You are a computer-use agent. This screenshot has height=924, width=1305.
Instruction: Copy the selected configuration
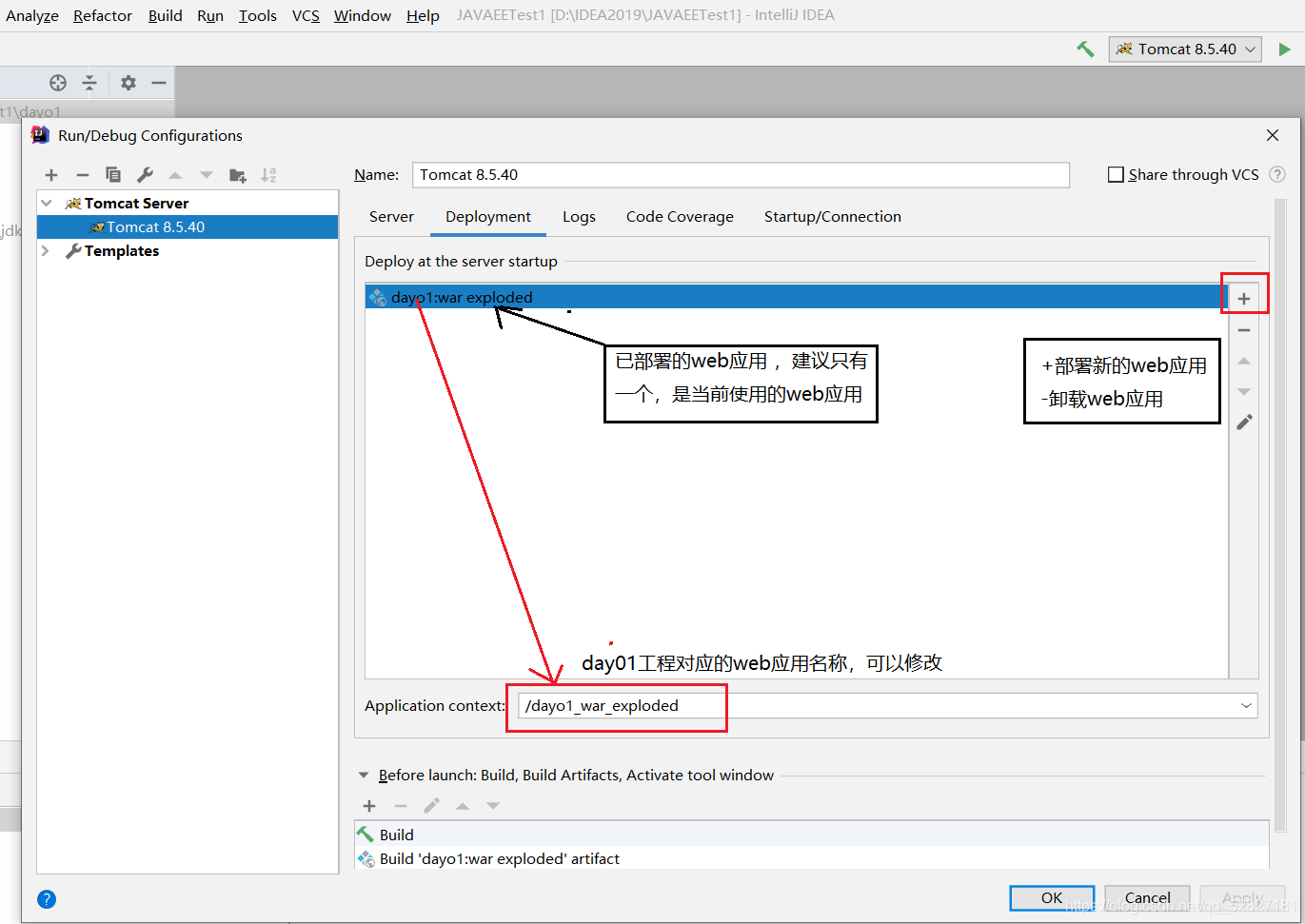point(113,175)
